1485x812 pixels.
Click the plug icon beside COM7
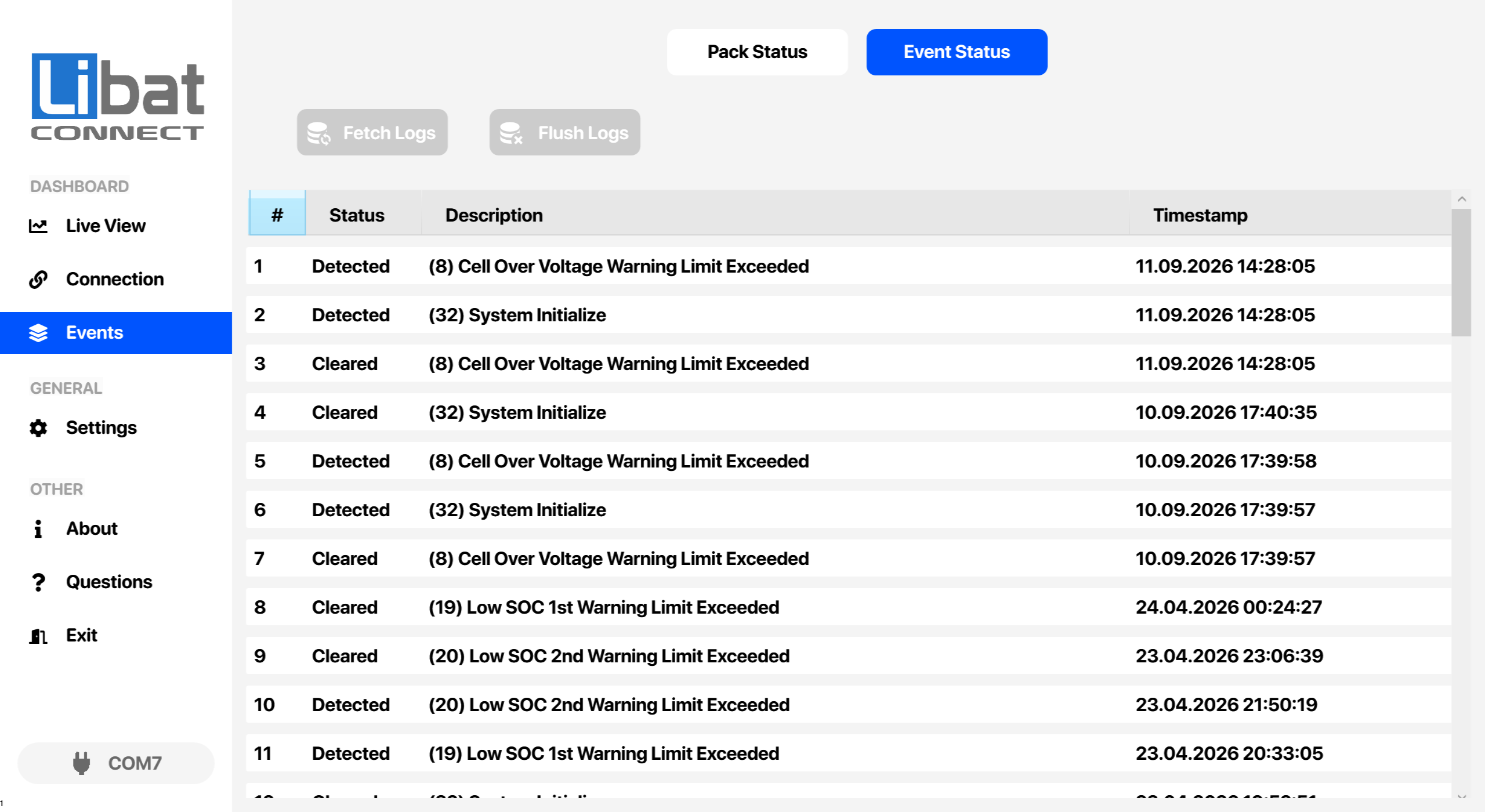(82, 763)
